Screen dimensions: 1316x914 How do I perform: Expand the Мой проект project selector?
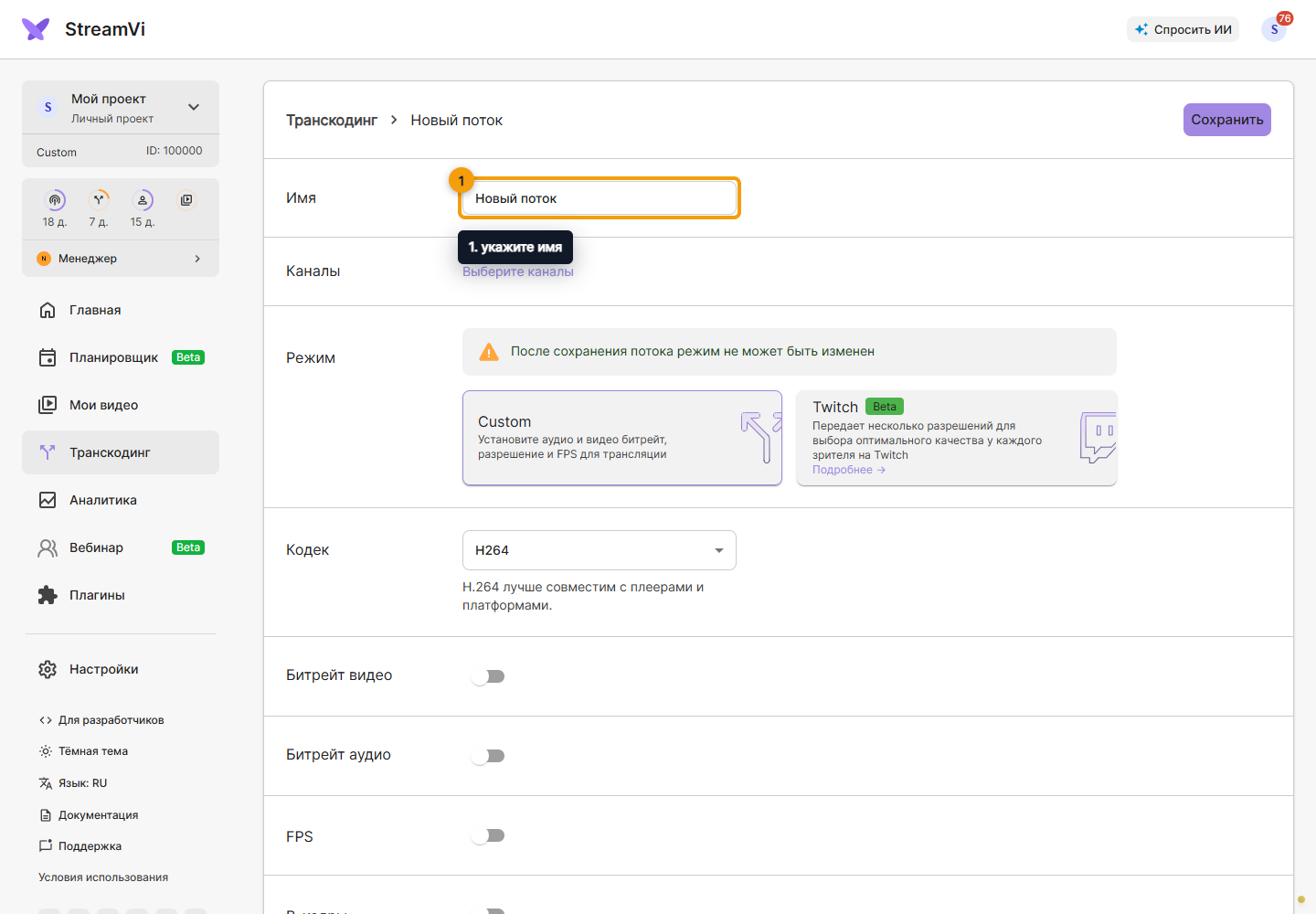[x=121, y=107]
